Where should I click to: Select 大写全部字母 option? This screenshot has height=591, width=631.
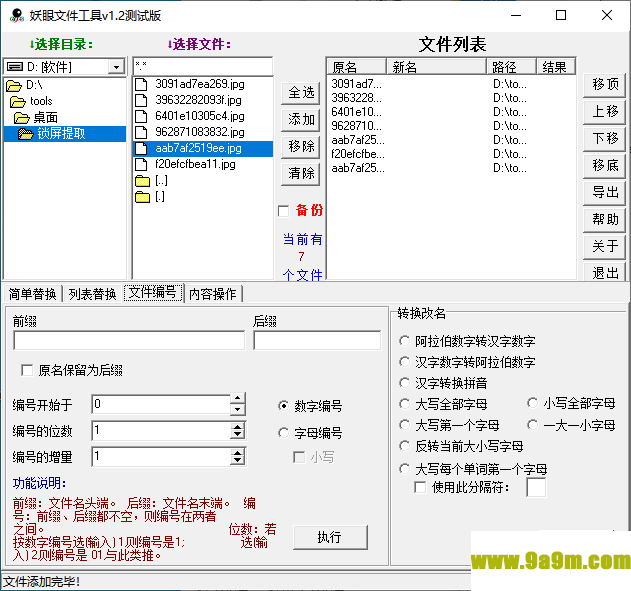click(404, 404)
